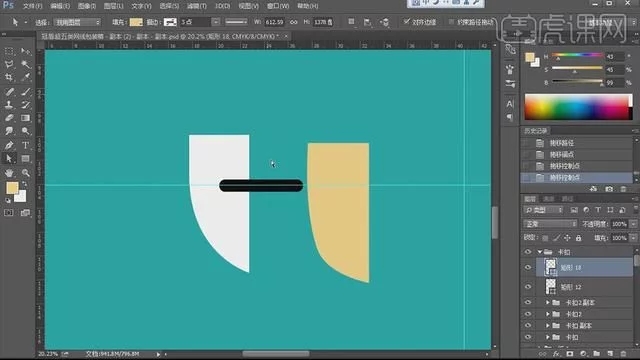The width and height of the screenshot is (640, 360).
Task: Create a new group folder icon
Action: (x=596, y=354)
